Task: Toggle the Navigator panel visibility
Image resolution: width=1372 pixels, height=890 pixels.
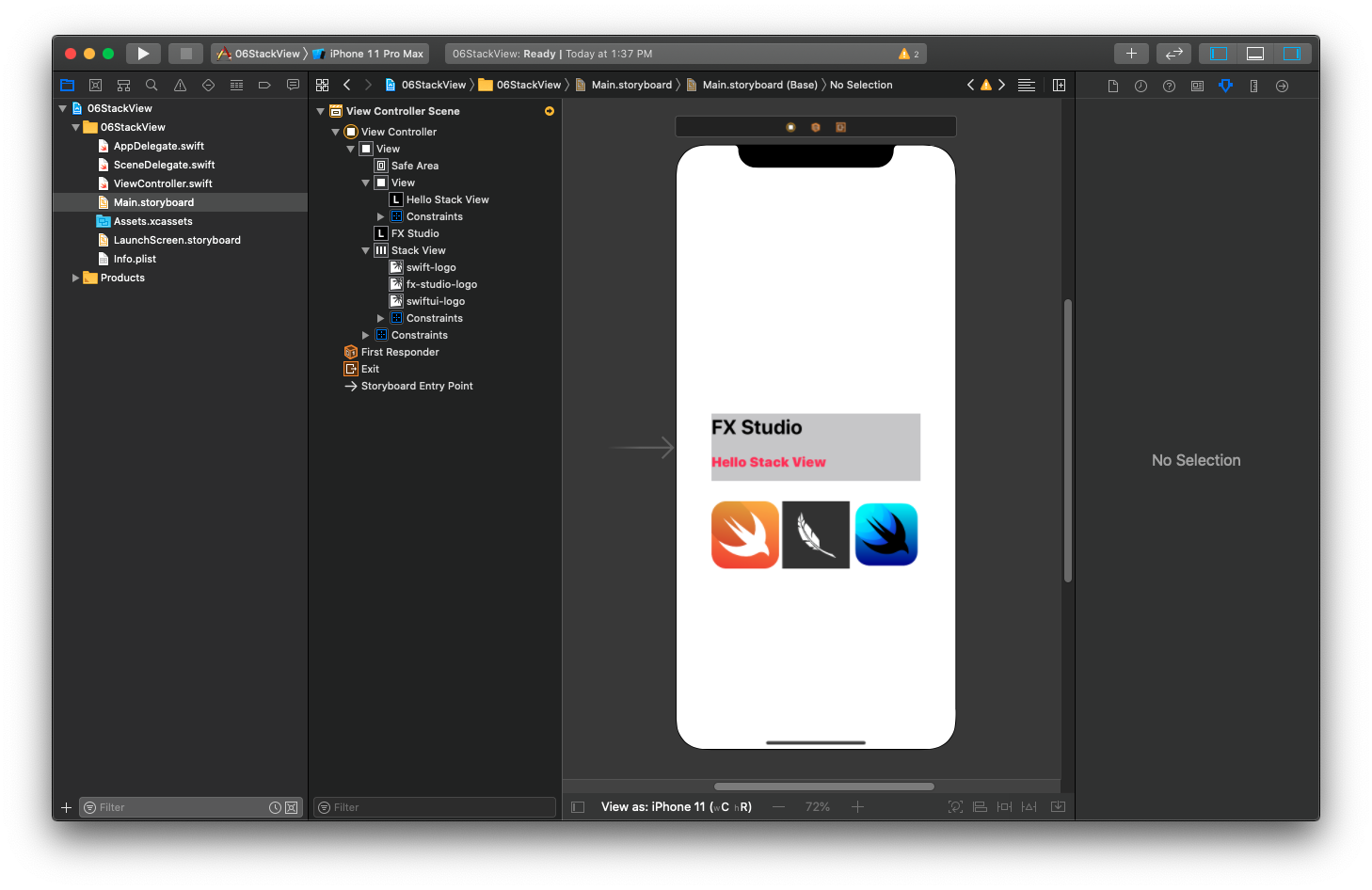Action: (1219, 54)
